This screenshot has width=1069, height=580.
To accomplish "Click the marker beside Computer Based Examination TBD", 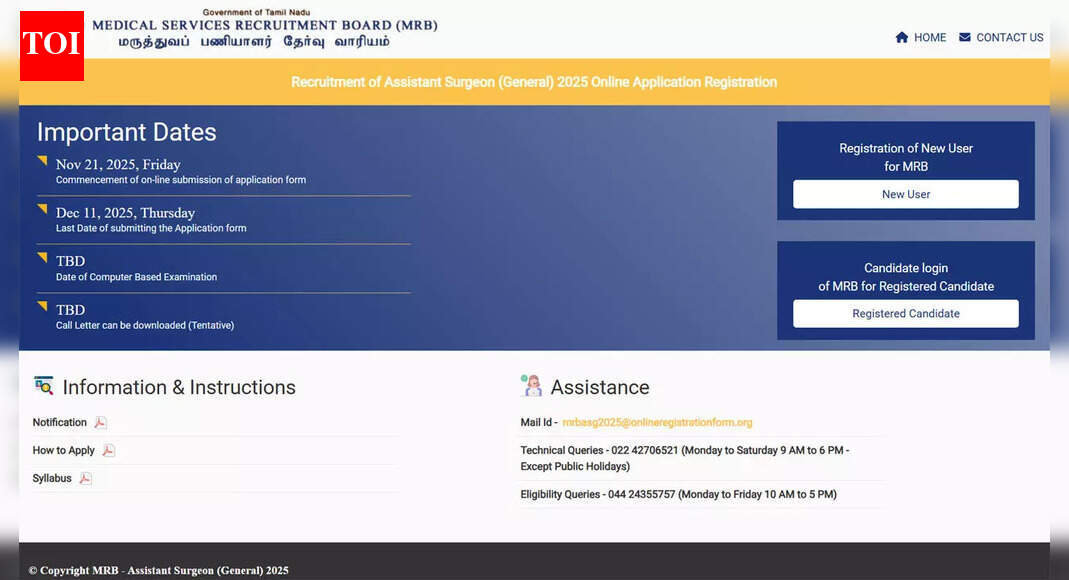I will point(42,259).
